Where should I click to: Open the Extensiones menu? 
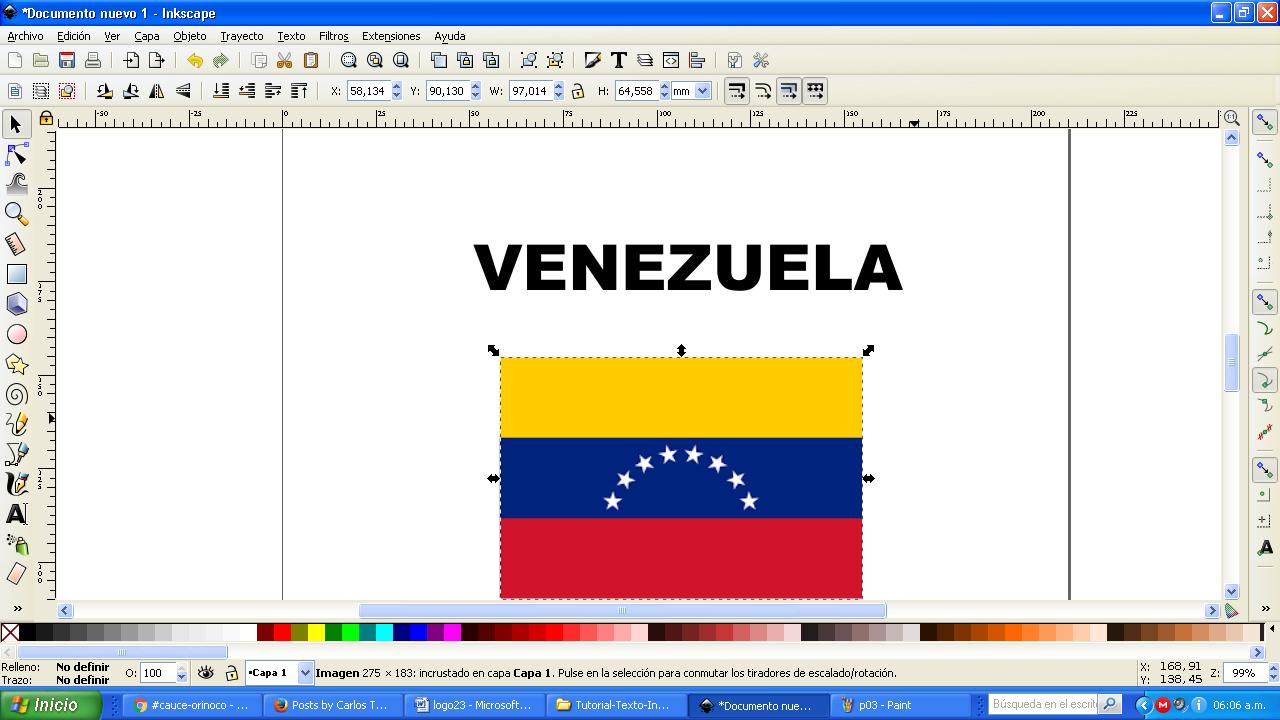coord(391,36)
